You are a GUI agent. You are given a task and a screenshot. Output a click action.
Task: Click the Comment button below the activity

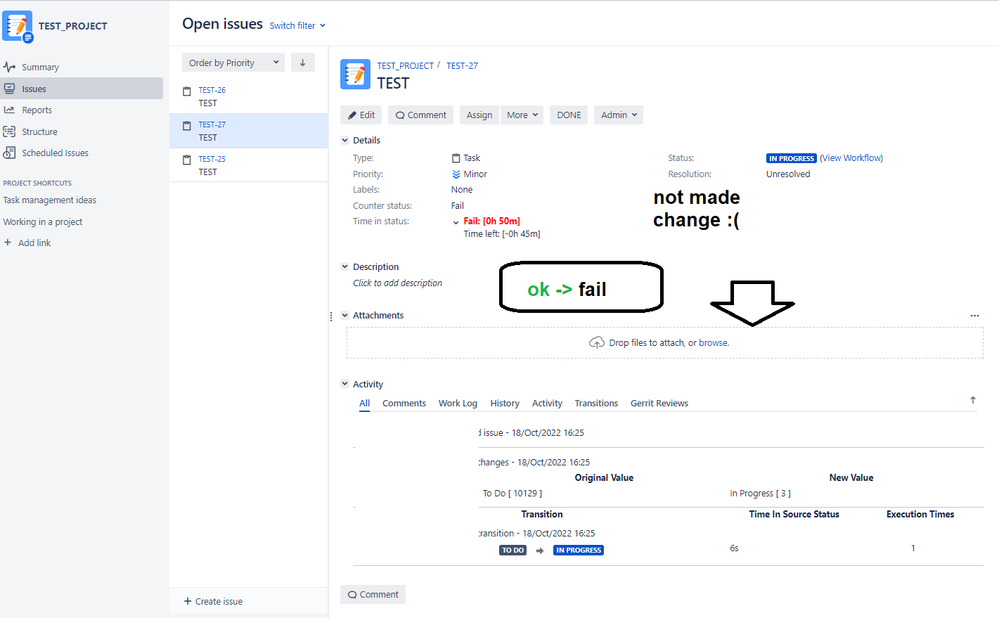[373, 594]
